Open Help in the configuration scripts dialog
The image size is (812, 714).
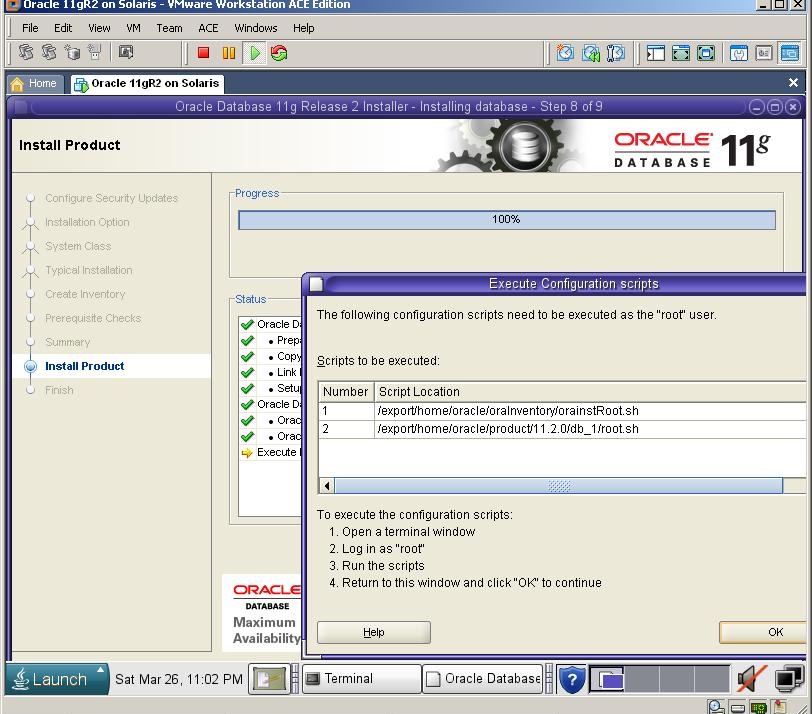click(373, 632)
